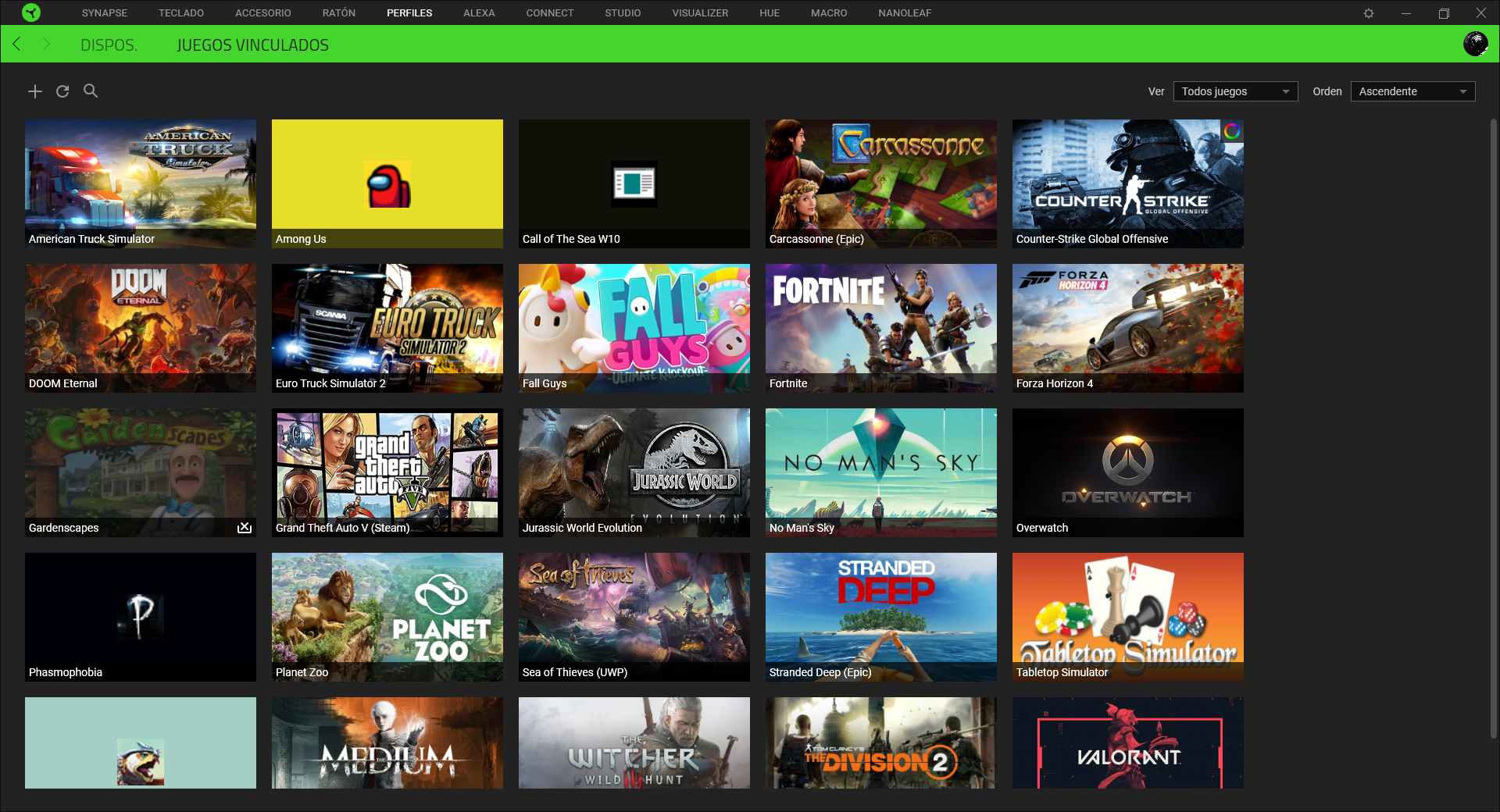Refresh the linked games list

(62, 91)
